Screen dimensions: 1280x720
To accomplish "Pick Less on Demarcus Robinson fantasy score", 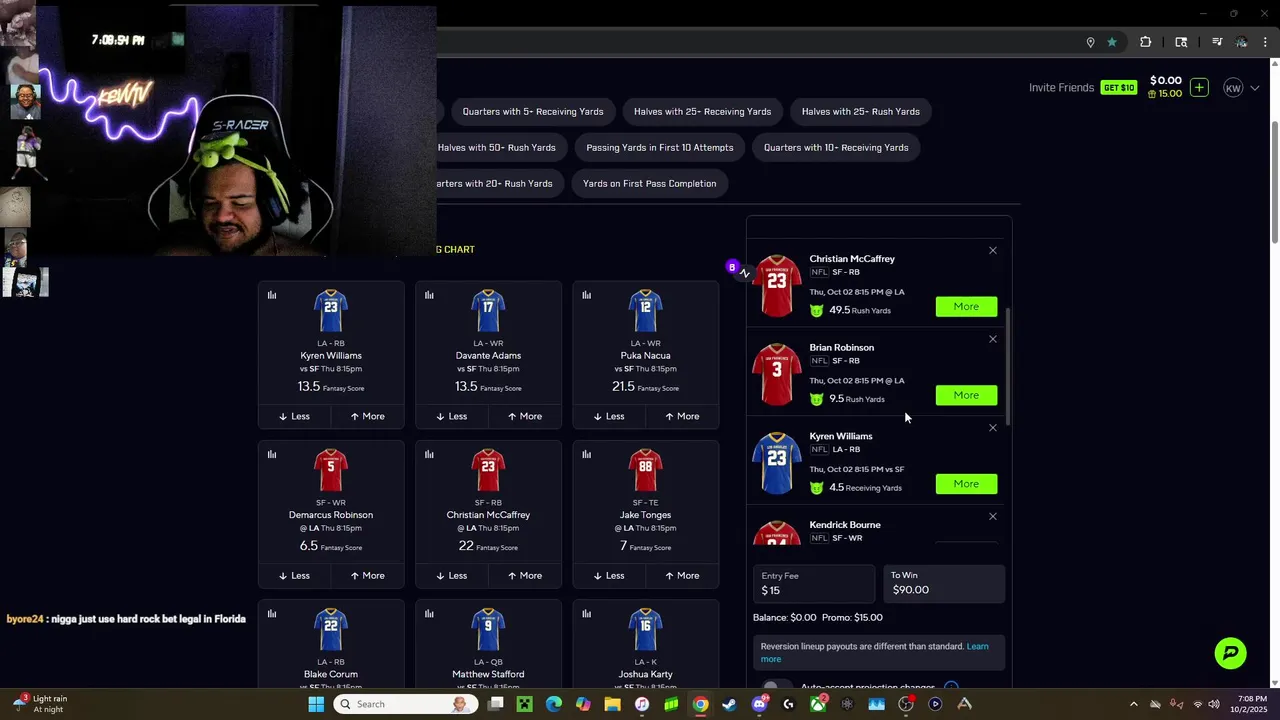I will pos(294,575).
